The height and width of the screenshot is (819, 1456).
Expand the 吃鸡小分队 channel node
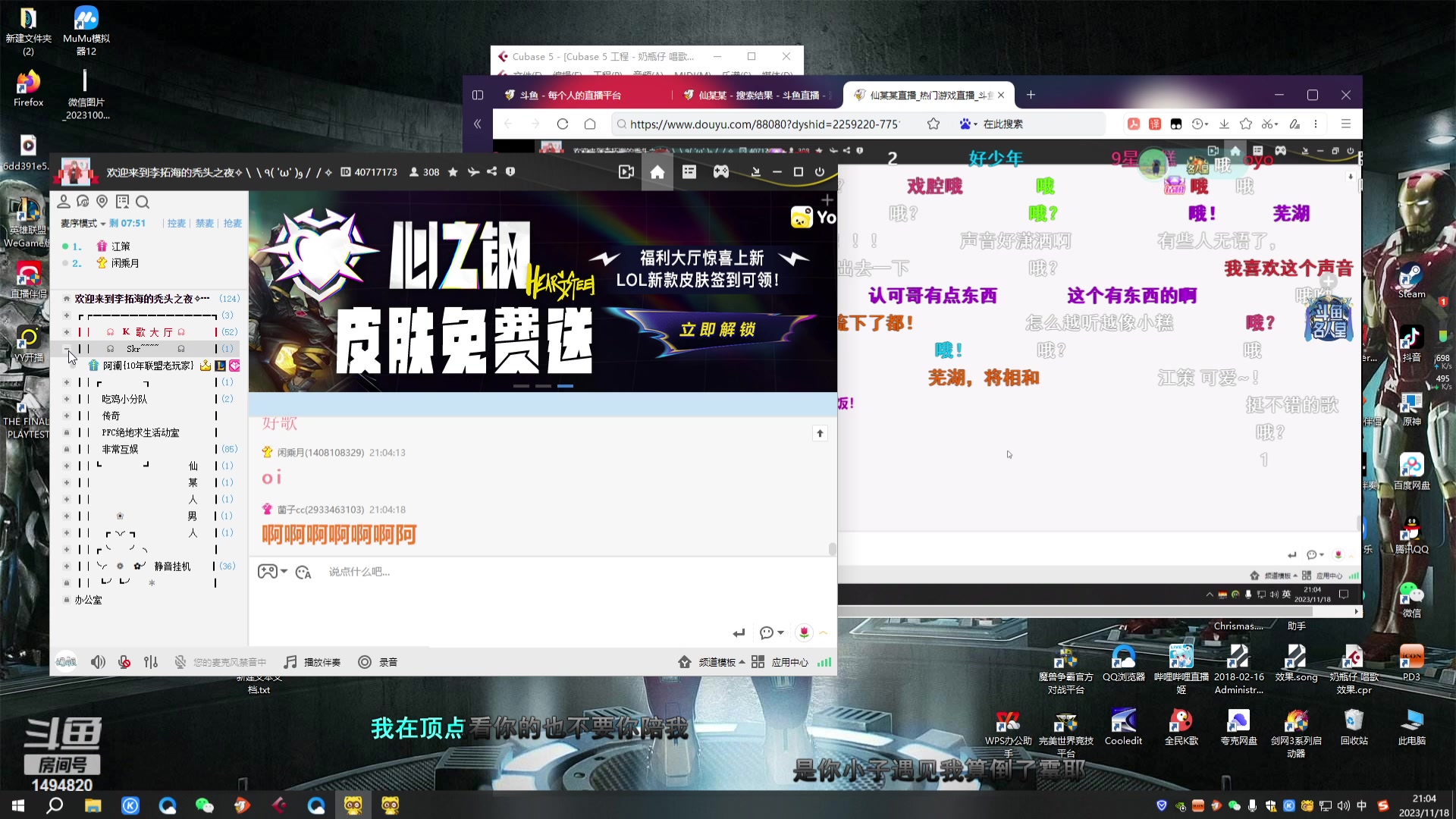[x=67, y=399]
